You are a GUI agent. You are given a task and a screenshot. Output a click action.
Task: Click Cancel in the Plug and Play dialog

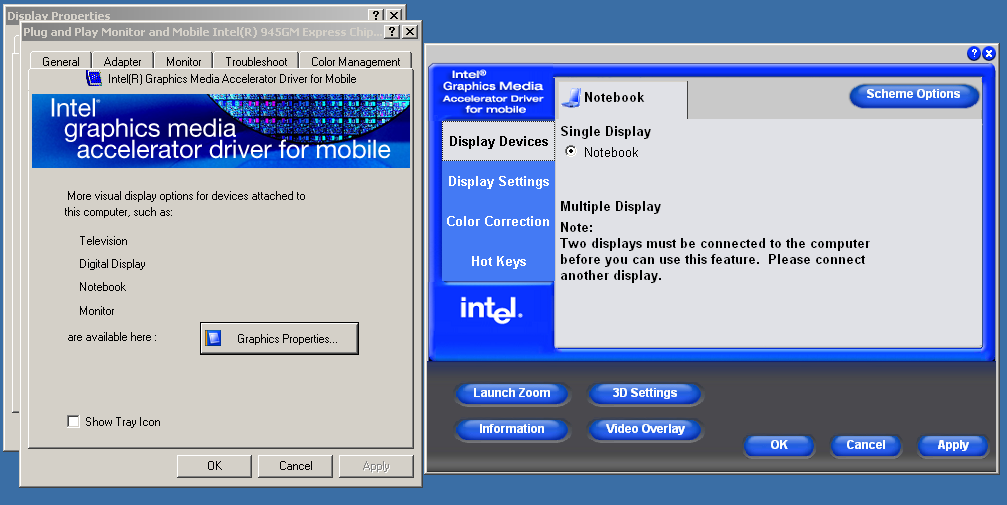295,466
